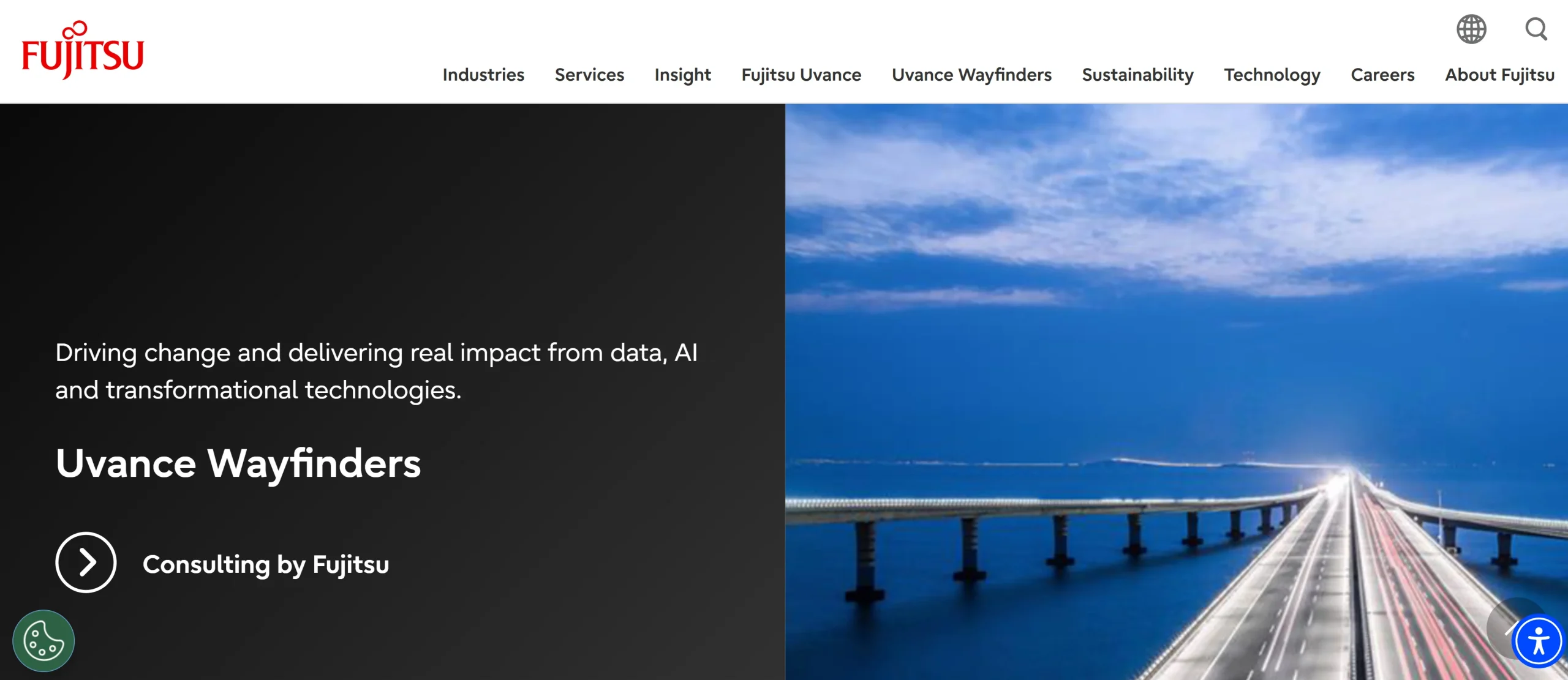Open the About Fujitsu menu
The height and width of the screenshot is (680, 1568).
click(1499, 75)
